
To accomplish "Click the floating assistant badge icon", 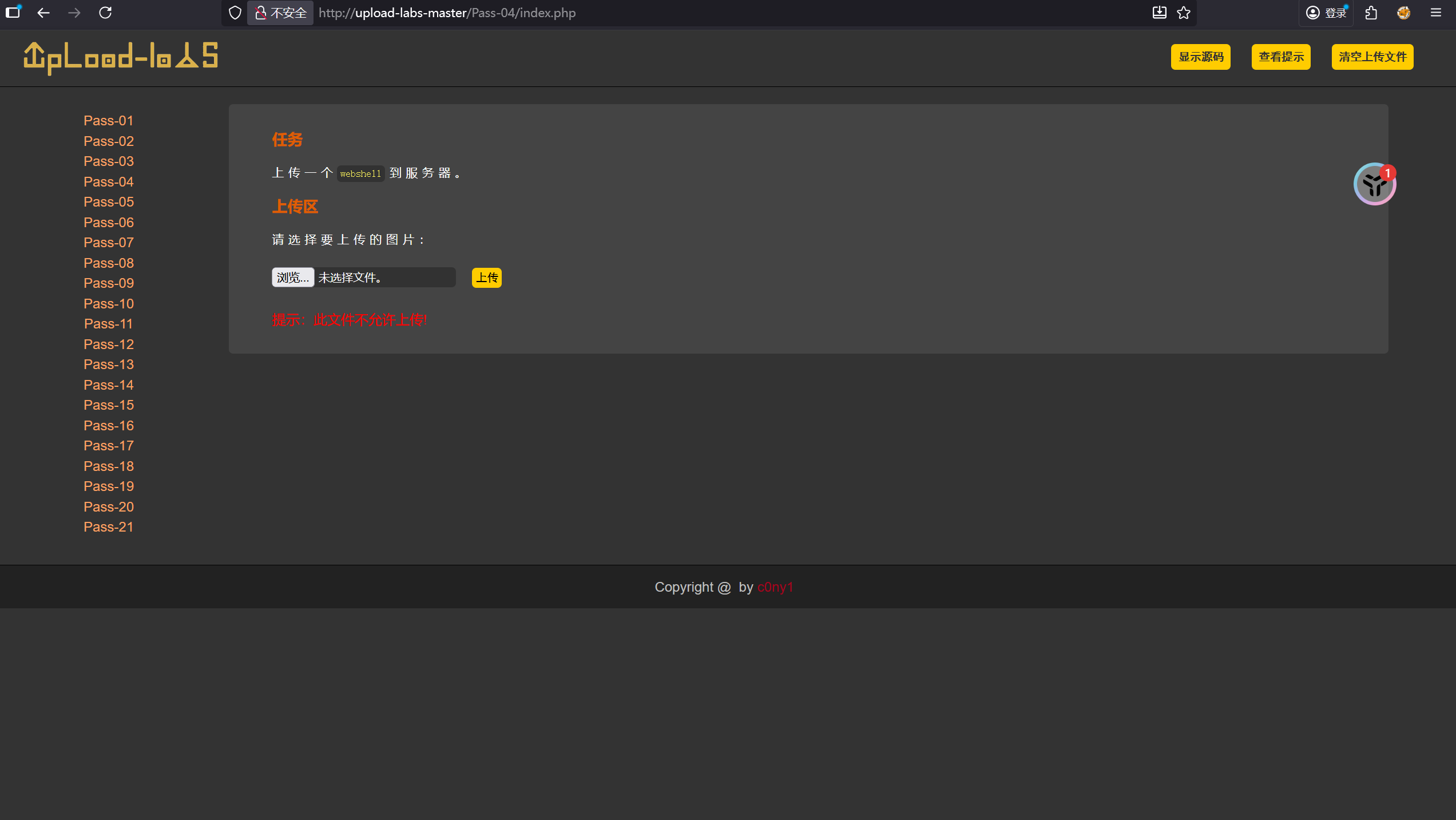I will pyautogui.click(x=1374, y=184).
